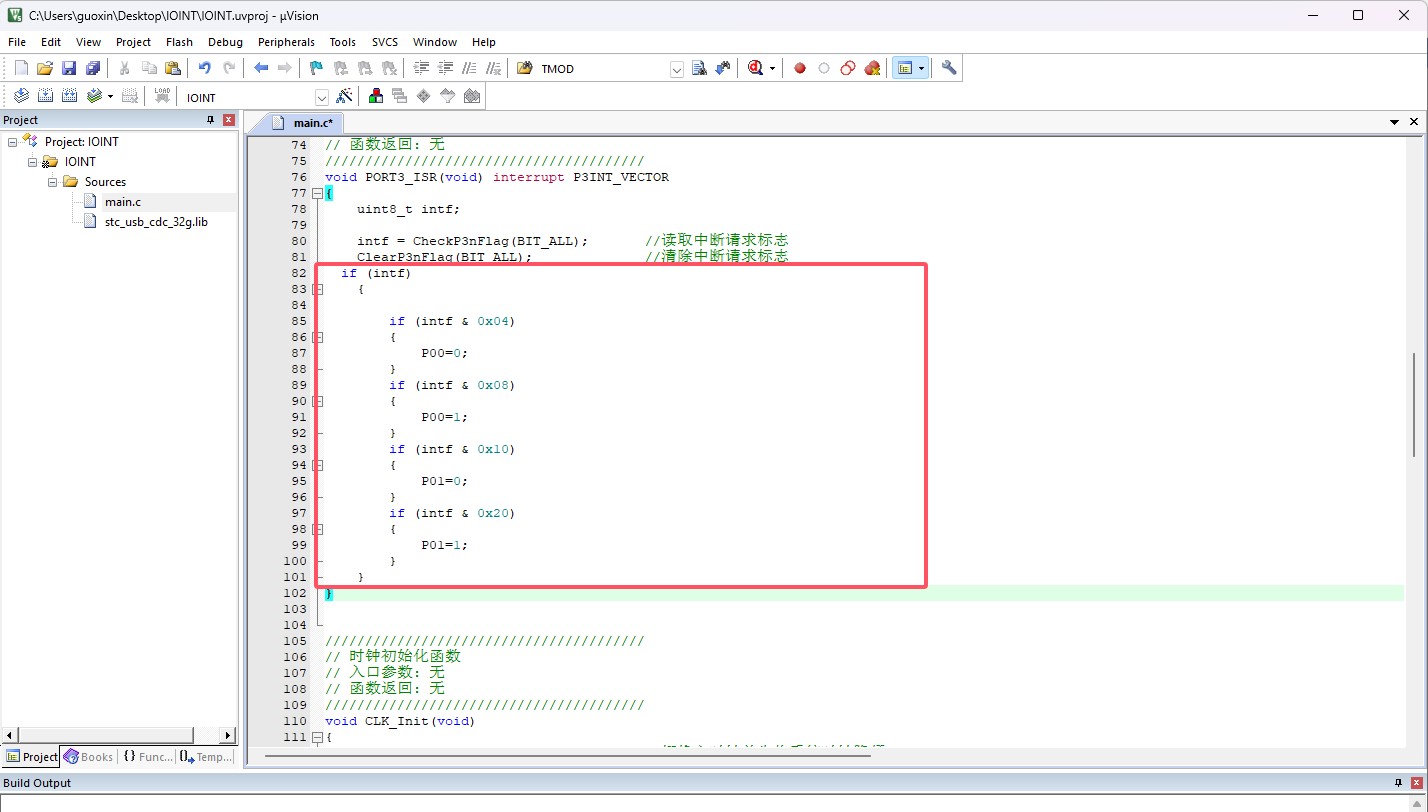Insert a breakpoint with the red dot
This screenshot has height=812, width=1428.
[x=800, y=68]
